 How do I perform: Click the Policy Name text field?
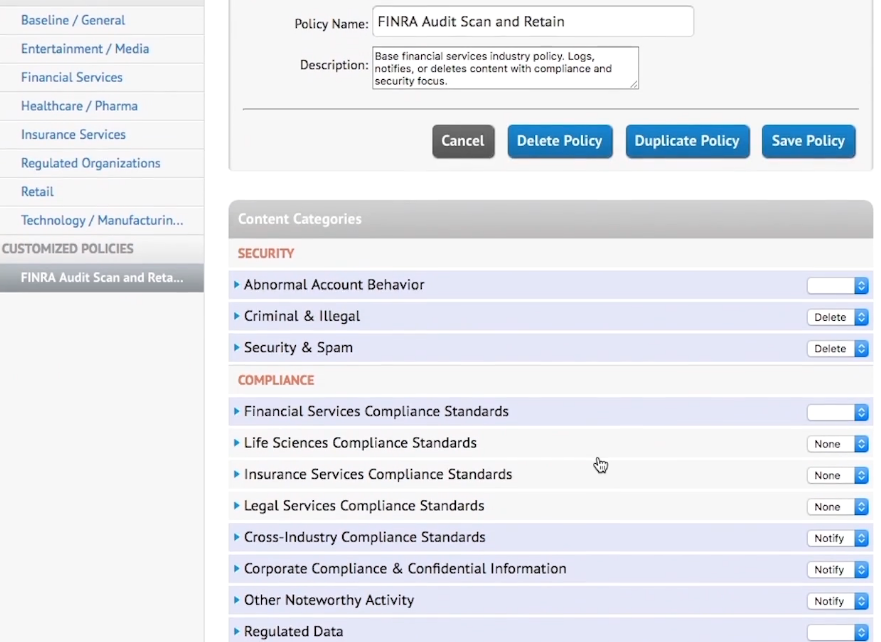pos(532,22)
